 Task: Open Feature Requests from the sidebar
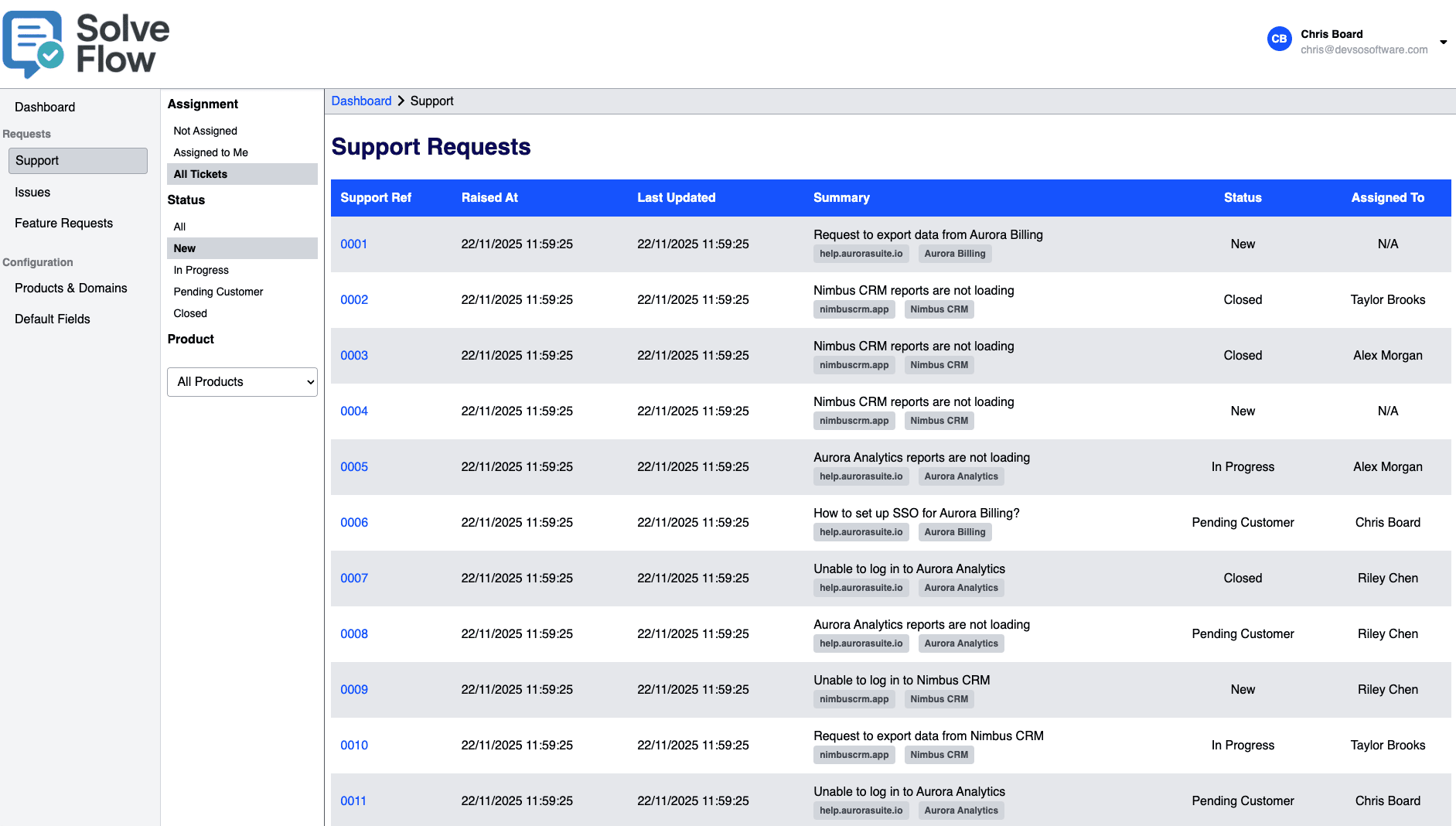(x=63, y=223)
